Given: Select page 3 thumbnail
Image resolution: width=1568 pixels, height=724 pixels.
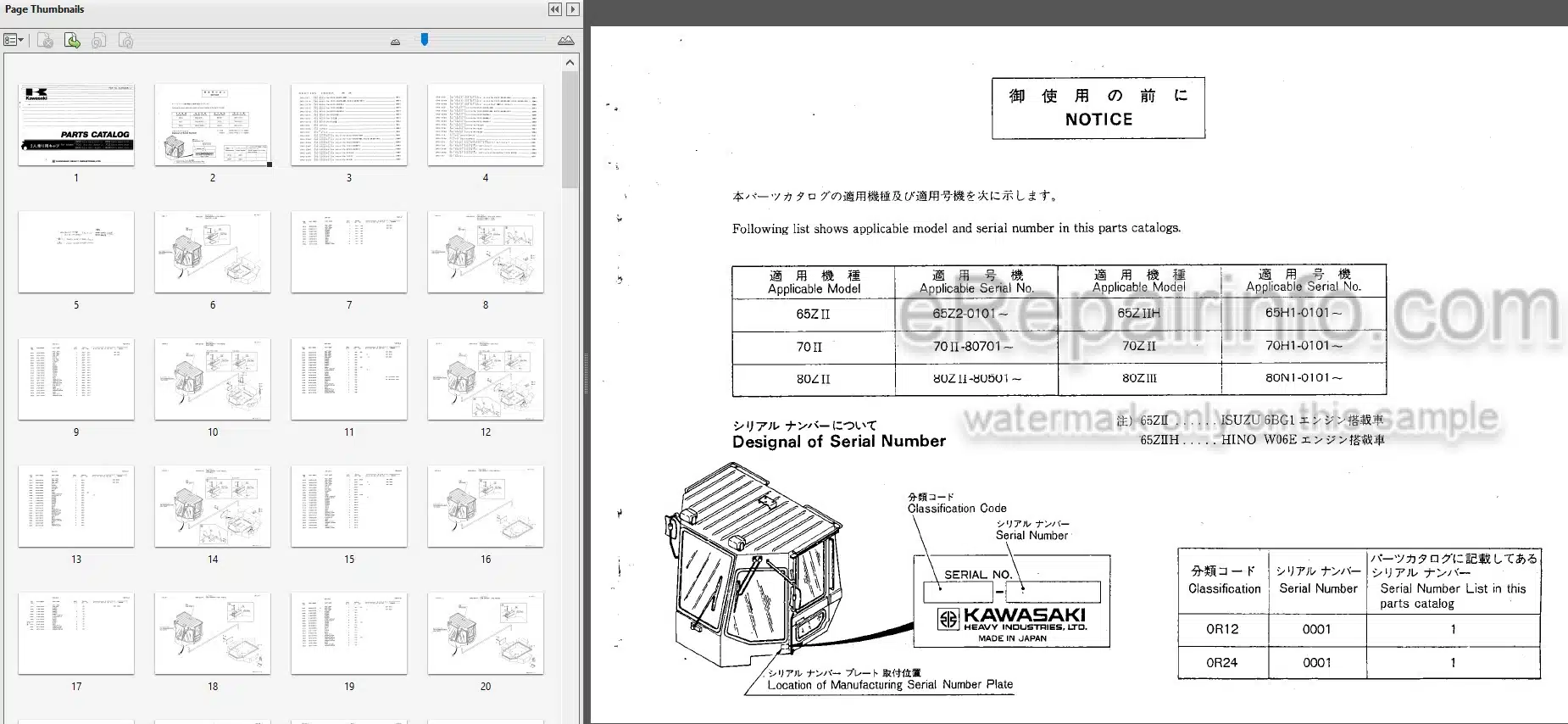Looking at the screenshot, I should tap(349, 125).
